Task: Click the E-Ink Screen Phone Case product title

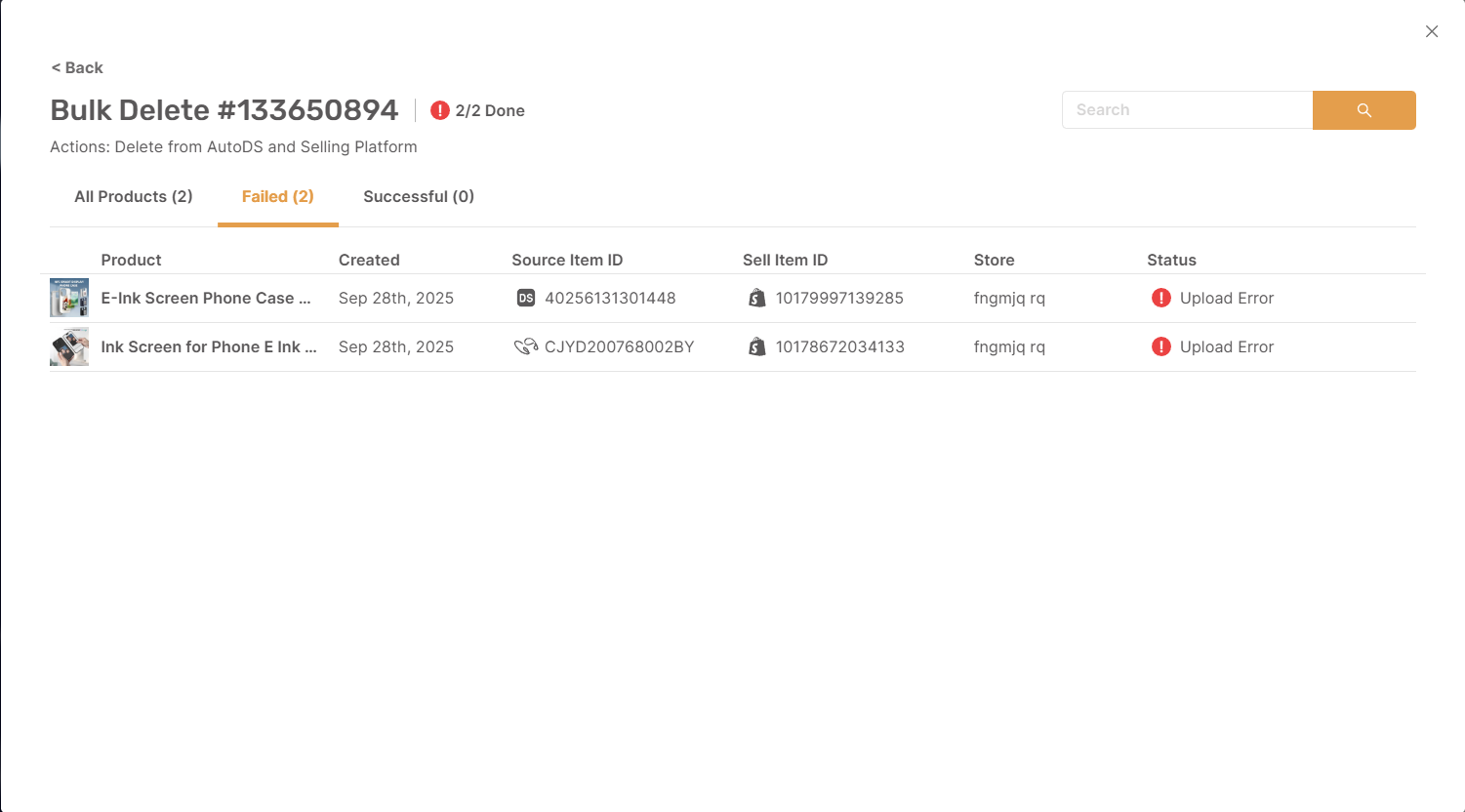Action: [206, 299]
